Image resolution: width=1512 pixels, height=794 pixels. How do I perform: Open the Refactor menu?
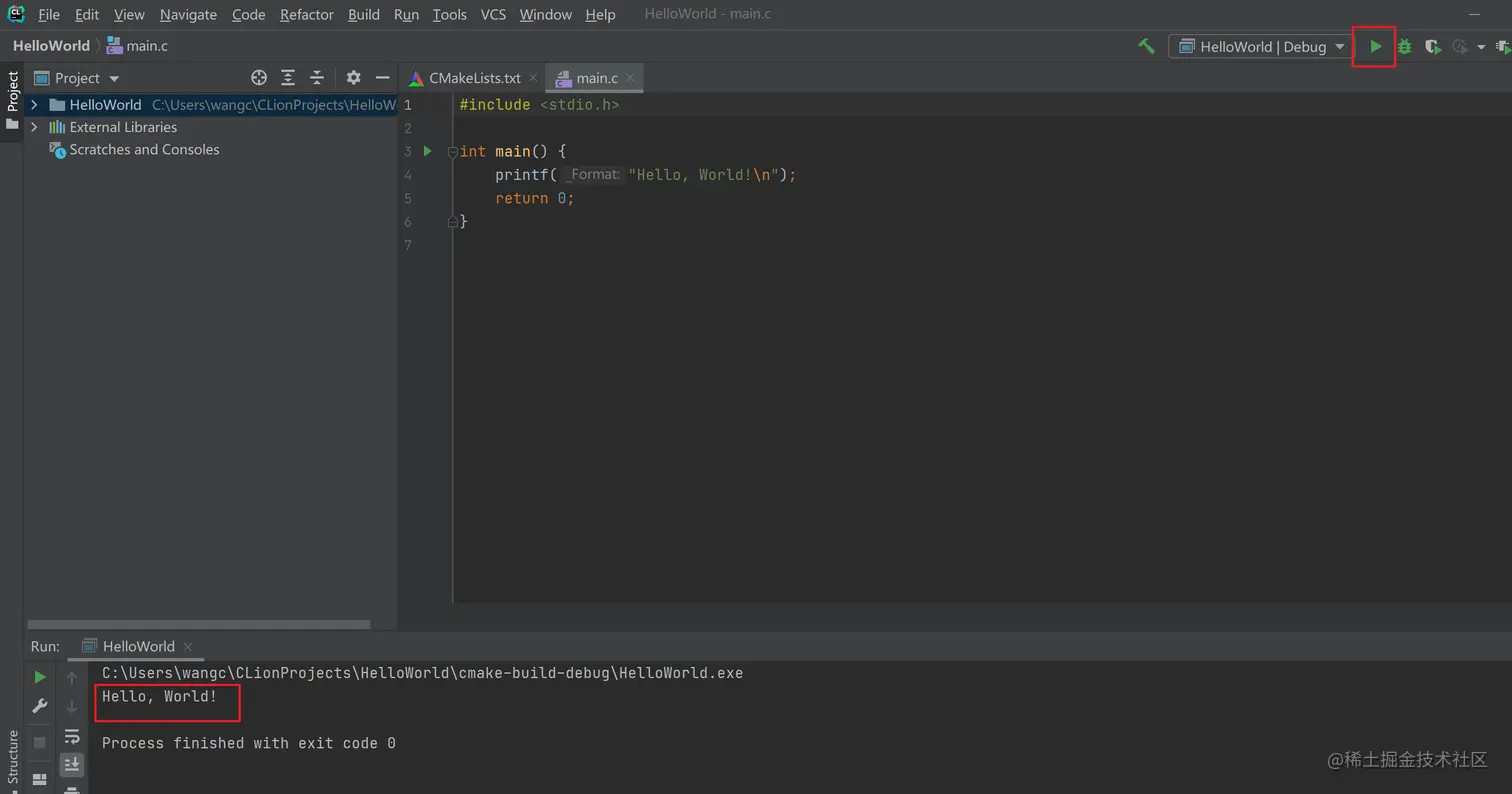coord(307,14)
